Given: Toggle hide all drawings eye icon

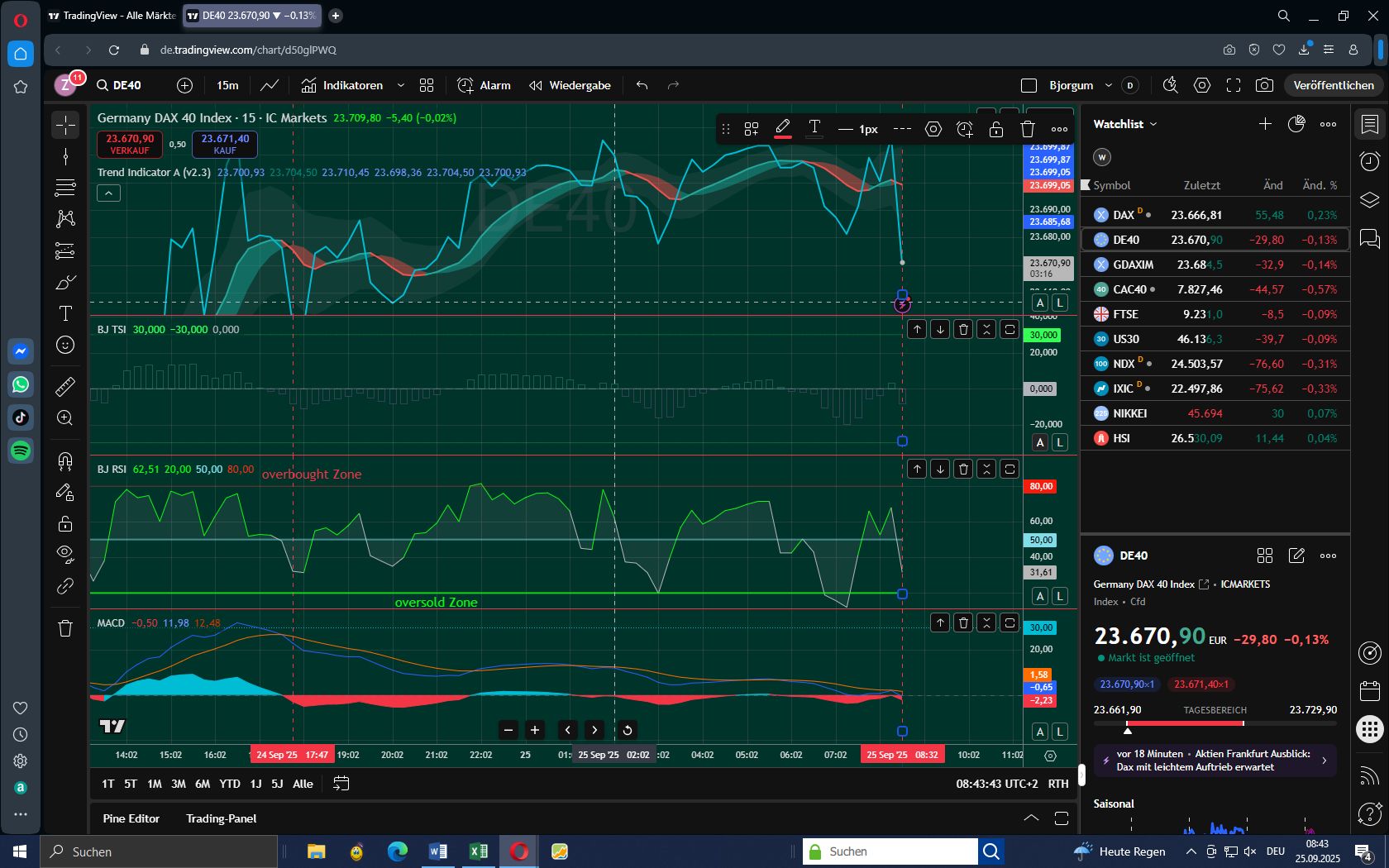Looking at the screenshot, I should (x=65, y=553).
